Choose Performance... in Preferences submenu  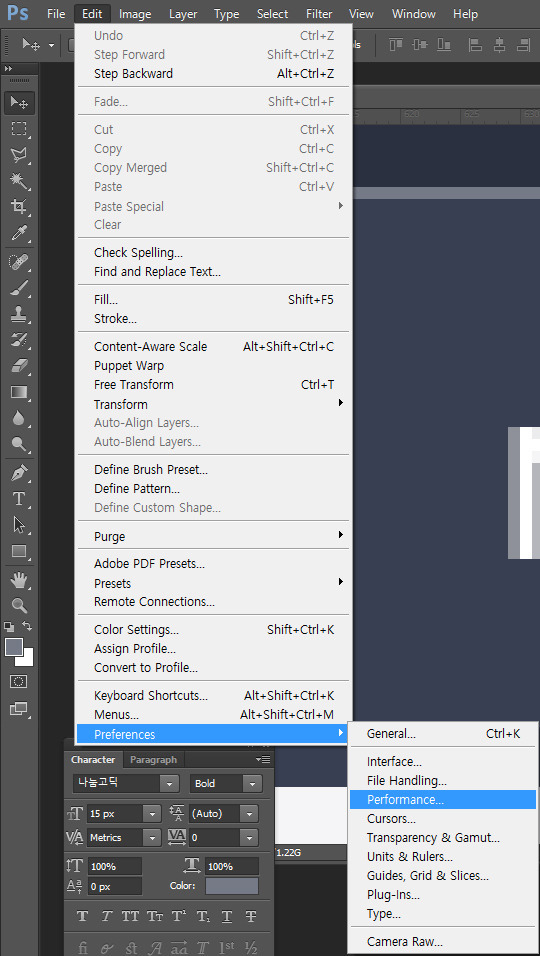click(443, 799)
